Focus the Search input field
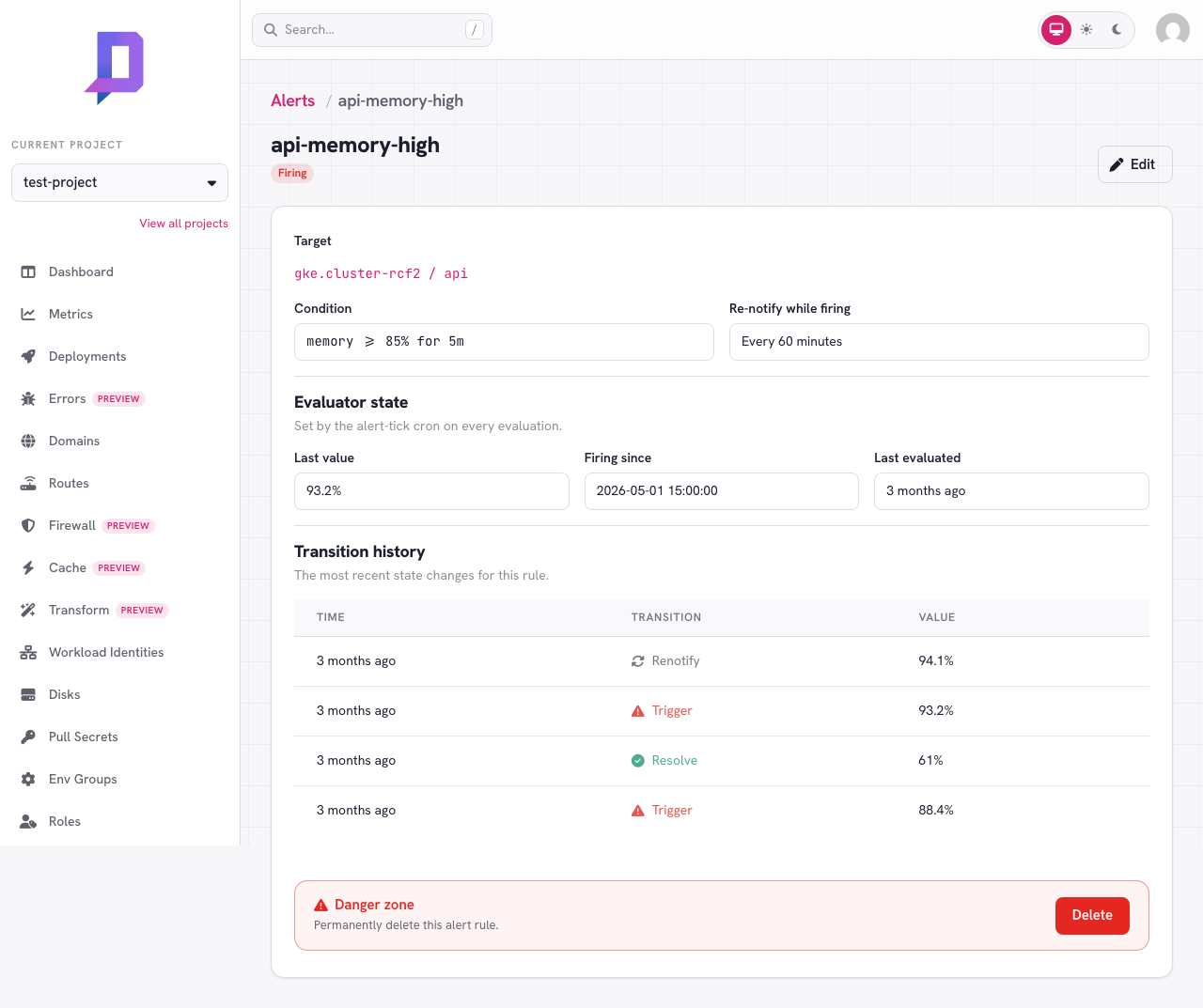The width and height of the screenshot is (1203, 1008). pyautogui.click(x=372, y=30)
